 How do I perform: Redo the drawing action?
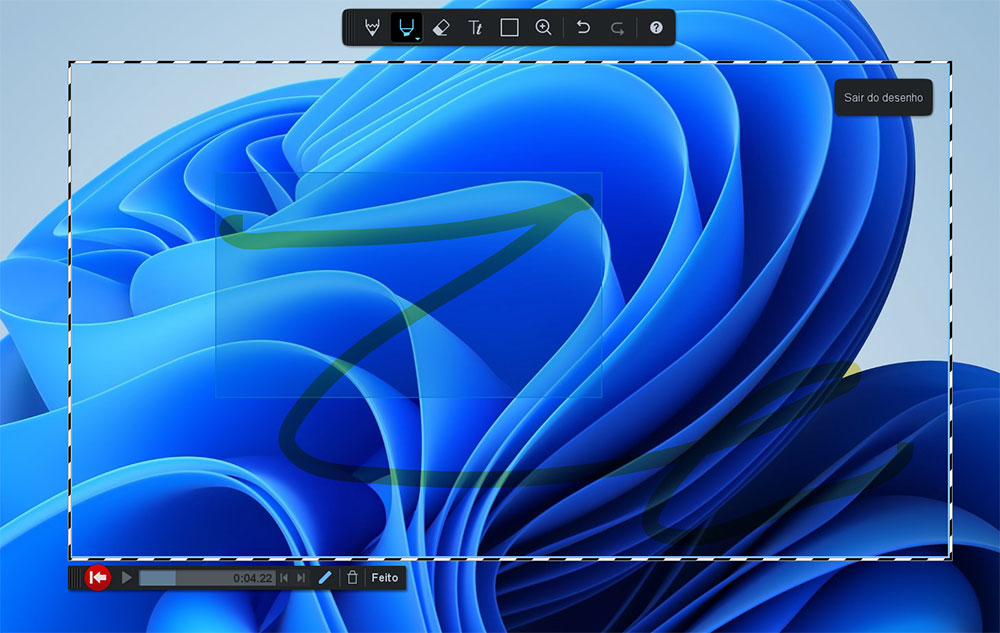(x=617, y=28)
